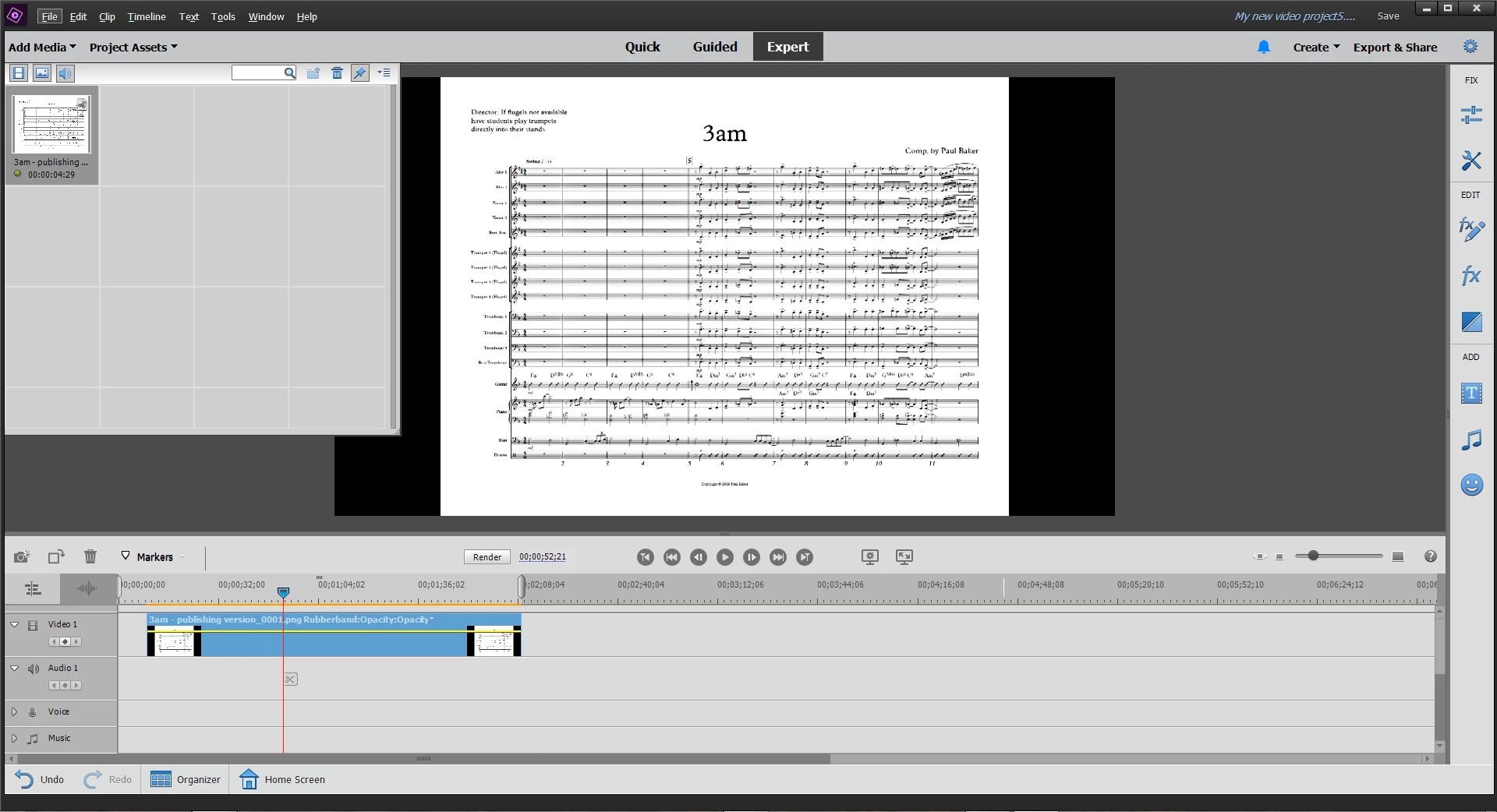Open the Transitions panel icon
1497x812 pixels.
tap(1471, 321)
